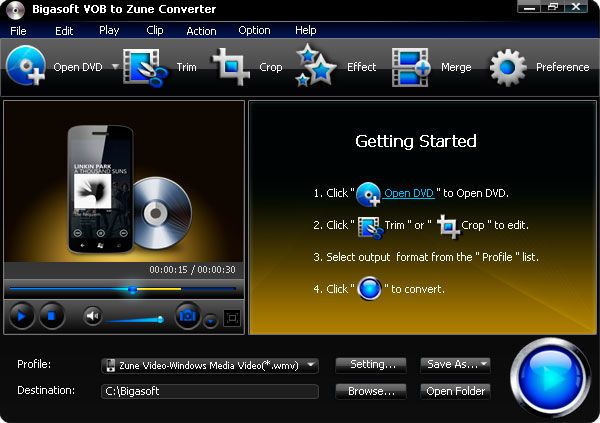
Task: Expand the Open DVD dropdown arrow
Action: click(x=115, y=67)
